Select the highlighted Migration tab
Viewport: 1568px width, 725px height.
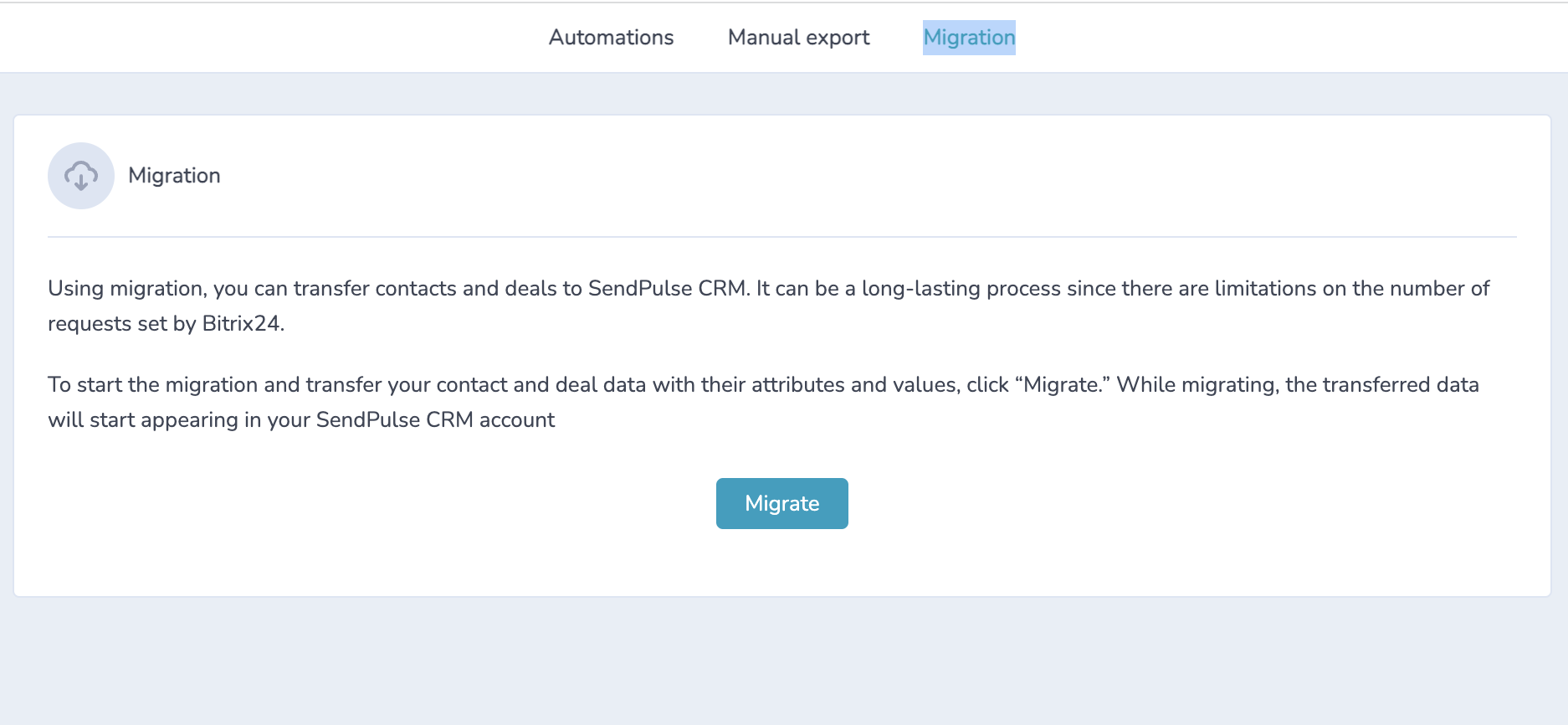(969, 38)
